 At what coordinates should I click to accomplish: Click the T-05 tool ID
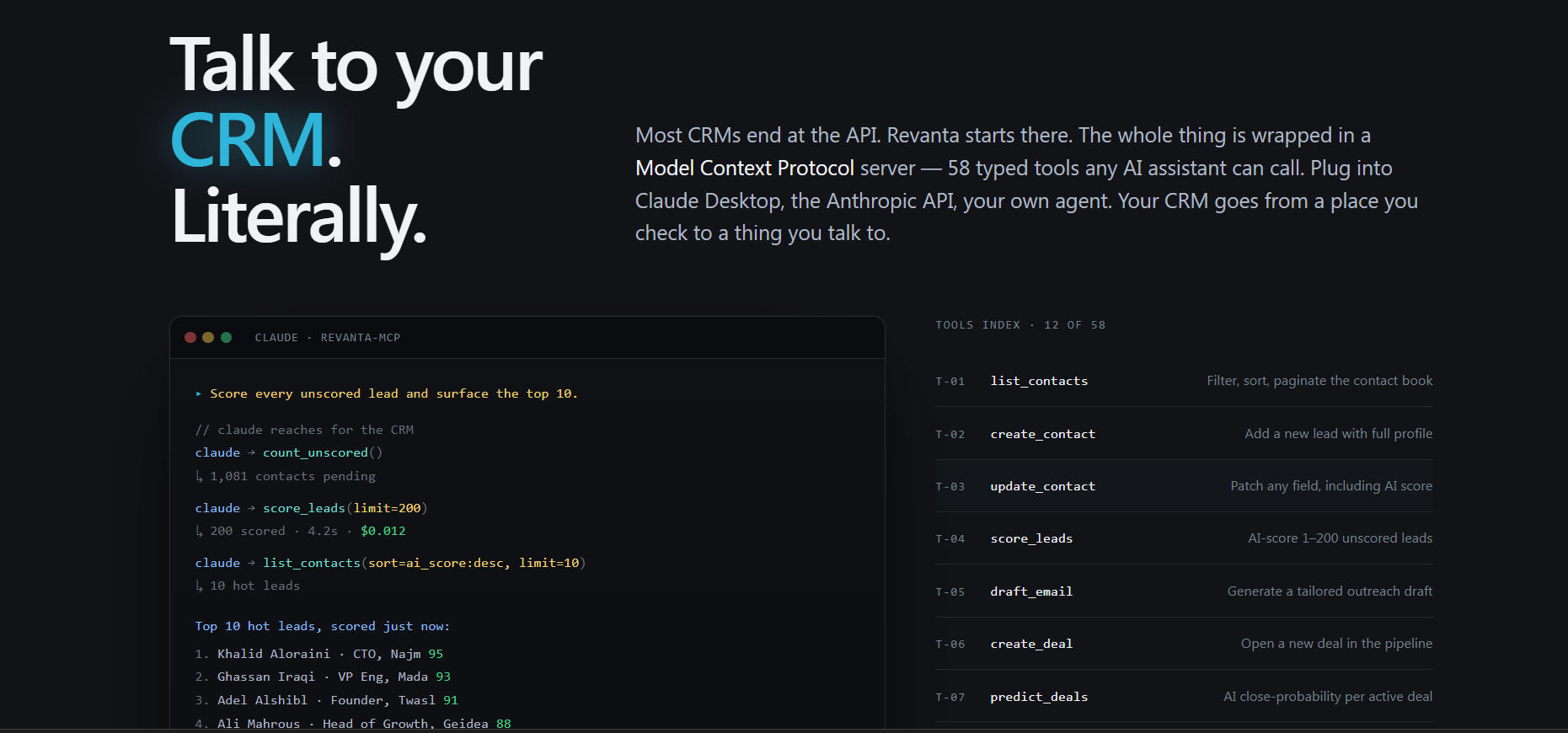(x=950, y=592)
